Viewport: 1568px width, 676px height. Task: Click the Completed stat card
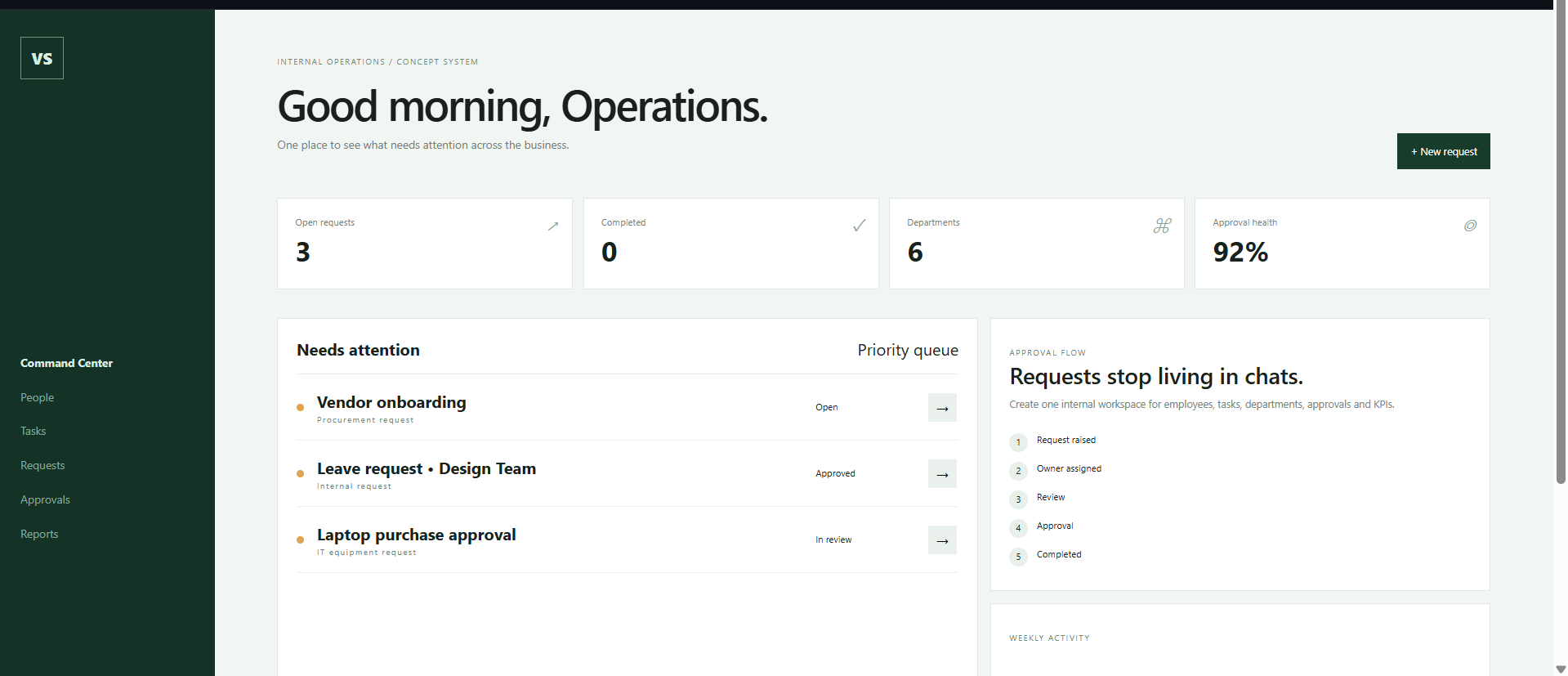tap(730, 244)
